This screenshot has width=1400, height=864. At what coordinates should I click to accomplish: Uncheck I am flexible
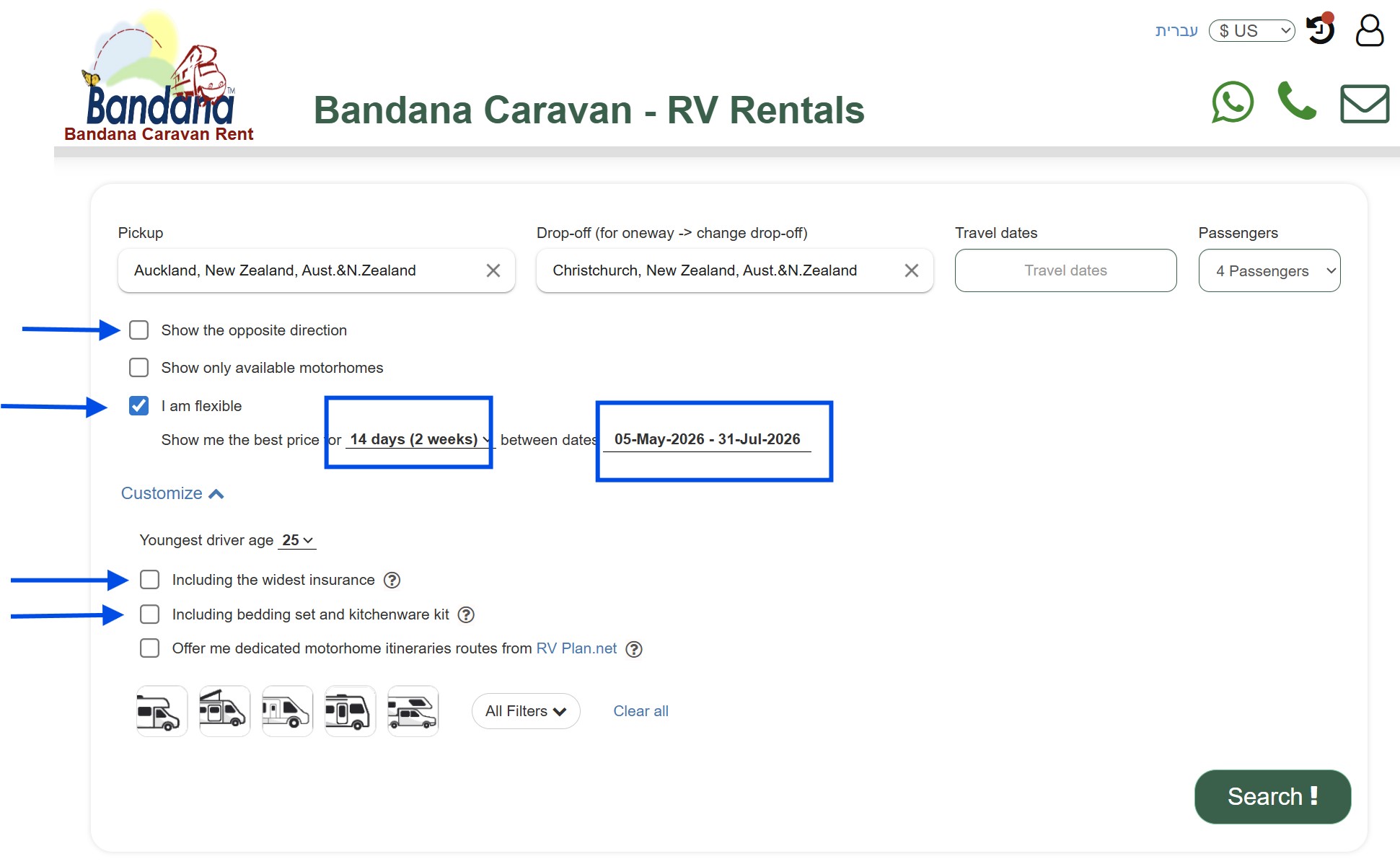point(139,405)
